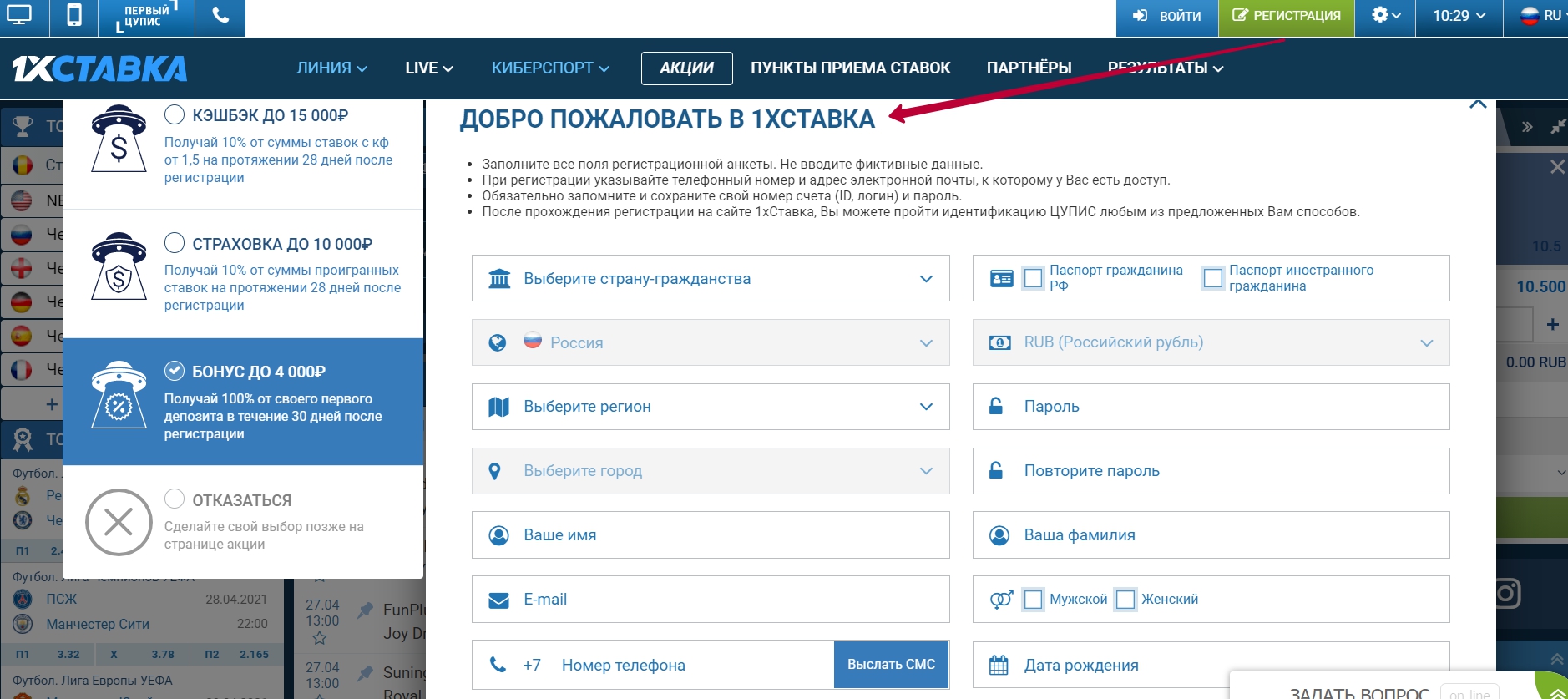Click the 1XСтавка logo
The height and width of the screenshot is (699, 1568).
99,68
